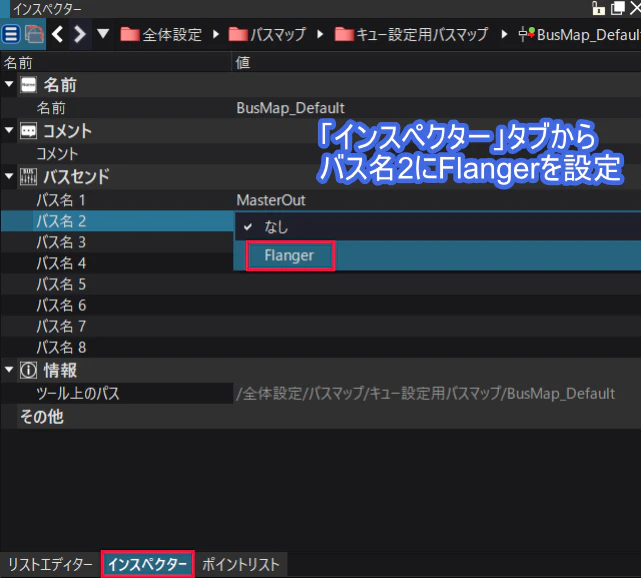Screen dimensions: 641x578
Task: Click the 名前 property row label
Action: coord(51,108)
